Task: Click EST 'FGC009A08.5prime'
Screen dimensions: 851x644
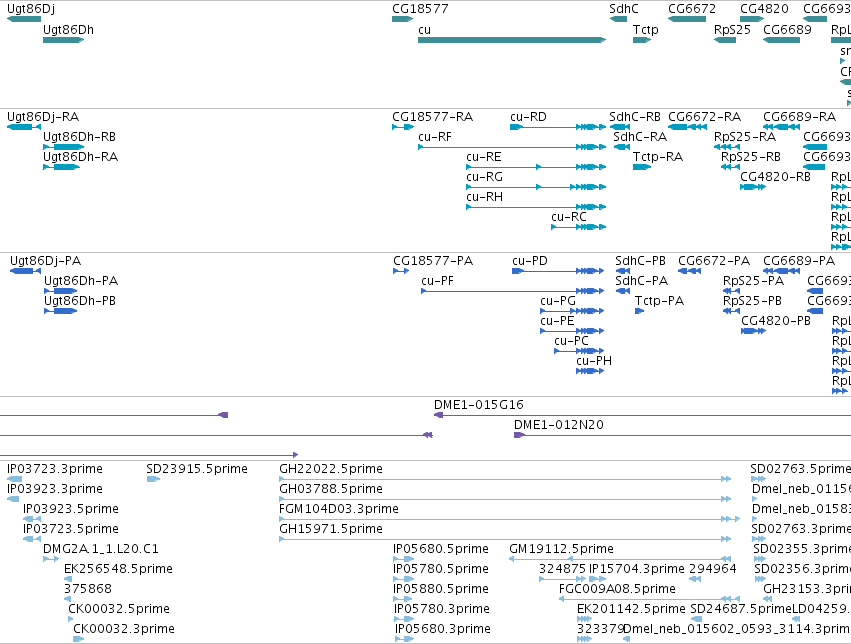Action: pyautogui.click(x=617, y=589)
